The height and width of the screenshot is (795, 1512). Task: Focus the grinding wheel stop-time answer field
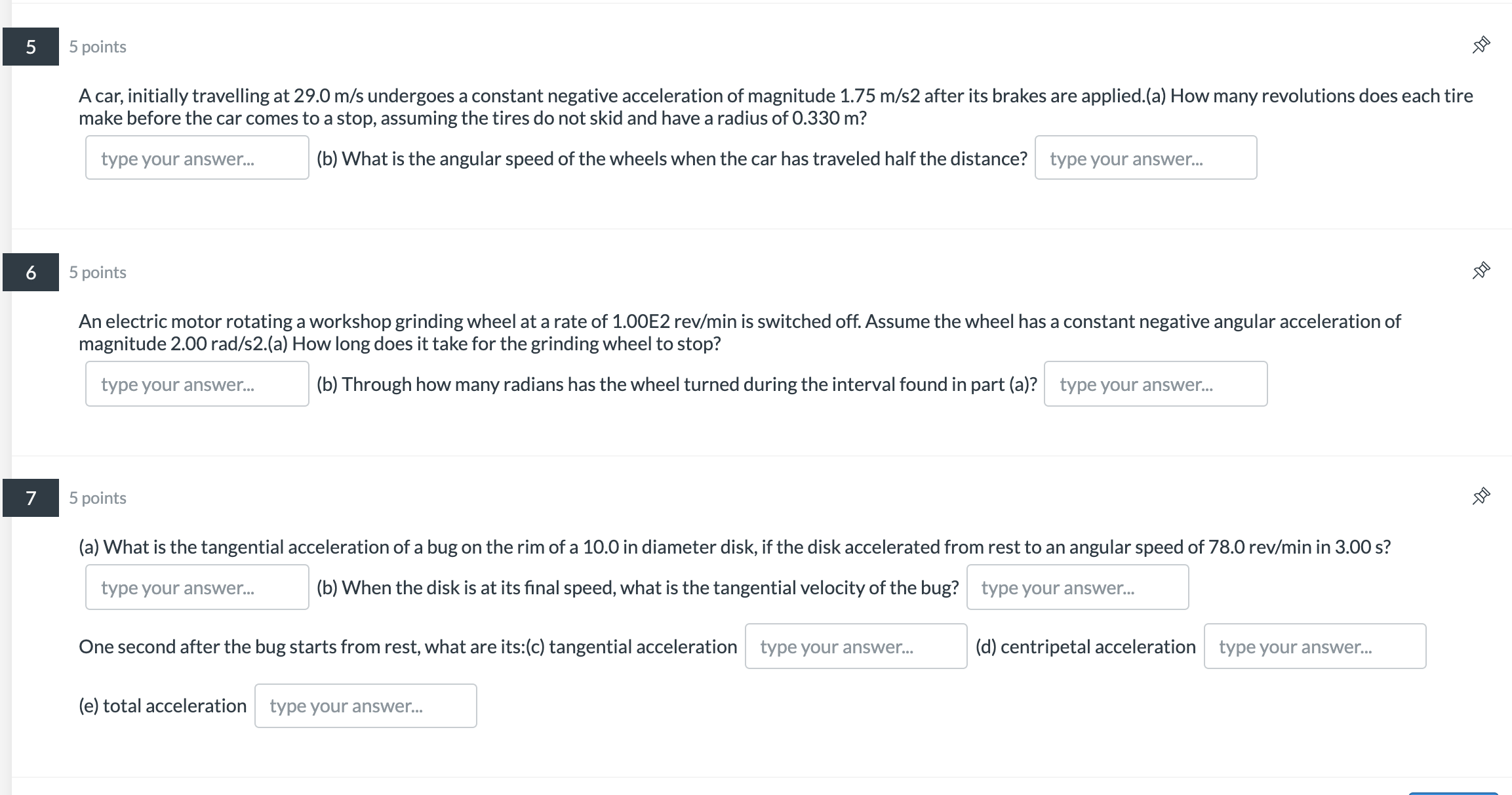coord(197,384)
